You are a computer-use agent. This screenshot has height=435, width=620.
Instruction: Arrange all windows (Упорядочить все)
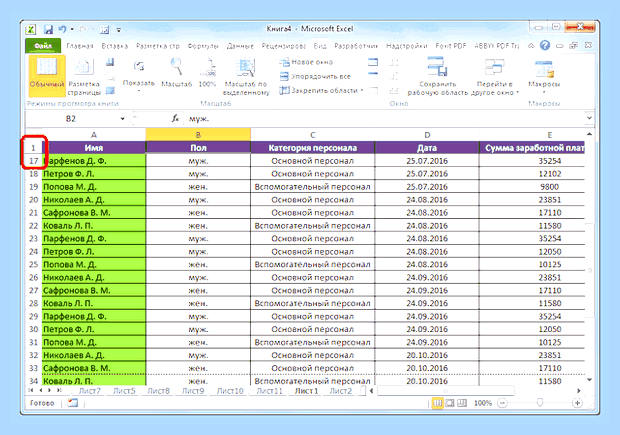tap(315, 76)
